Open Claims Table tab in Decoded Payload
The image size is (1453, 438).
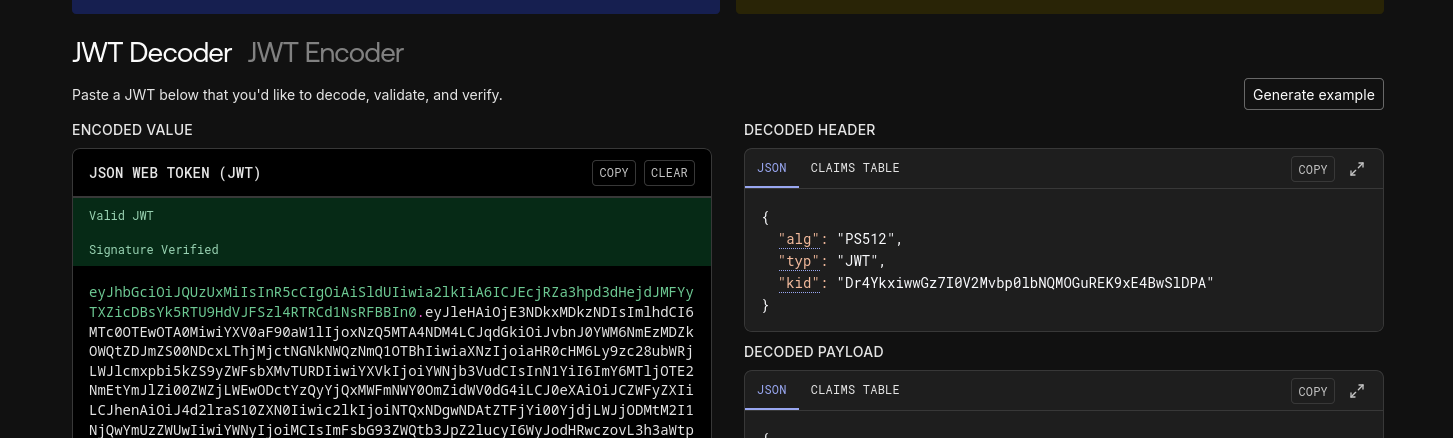[x=855, y=390]
